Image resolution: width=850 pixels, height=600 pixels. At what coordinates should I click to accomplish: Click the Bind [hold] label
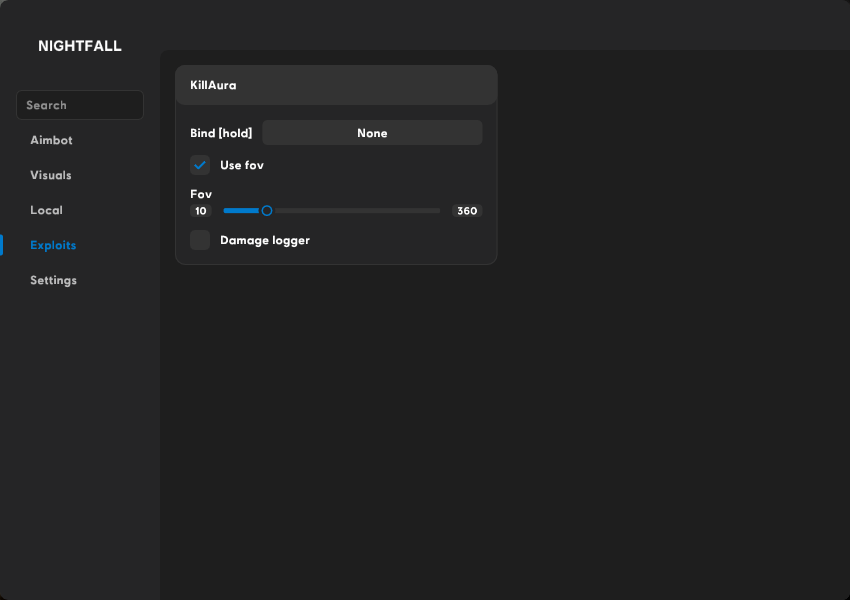click(221, 133)
